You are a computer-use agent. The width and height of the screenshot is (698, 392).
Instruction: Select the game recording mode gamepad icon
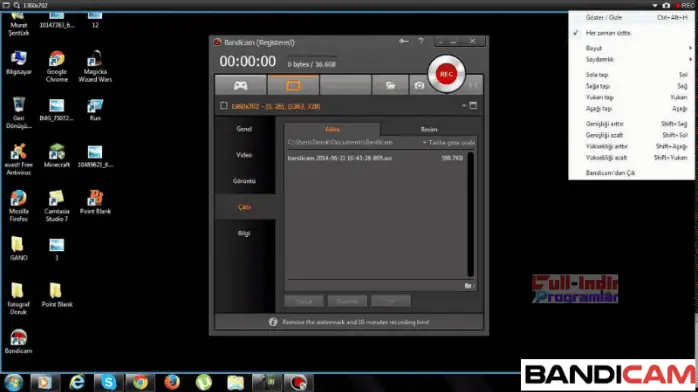point(241,85)
